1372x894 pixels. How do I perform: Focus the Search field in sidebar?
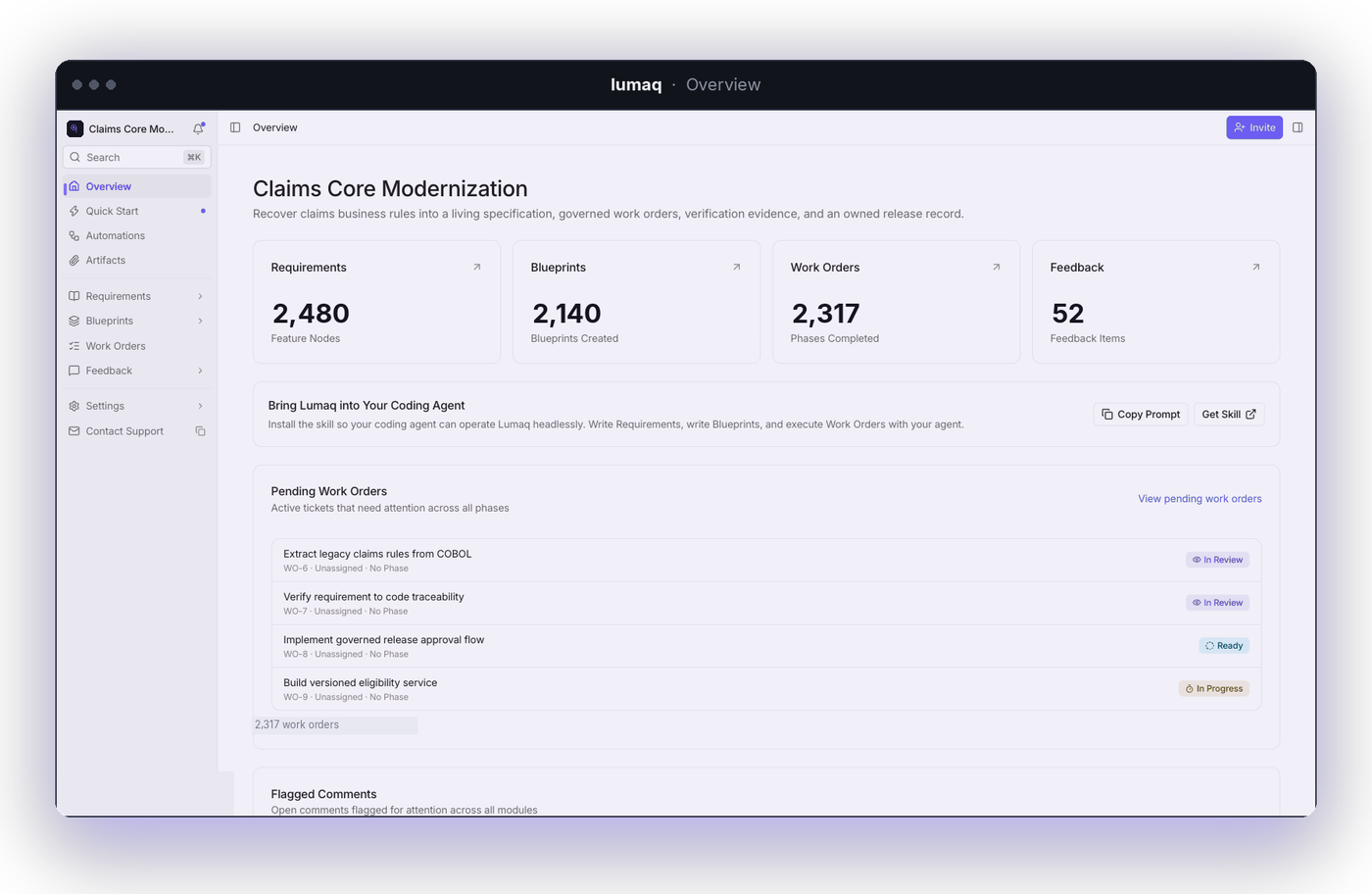click(137, 157)
